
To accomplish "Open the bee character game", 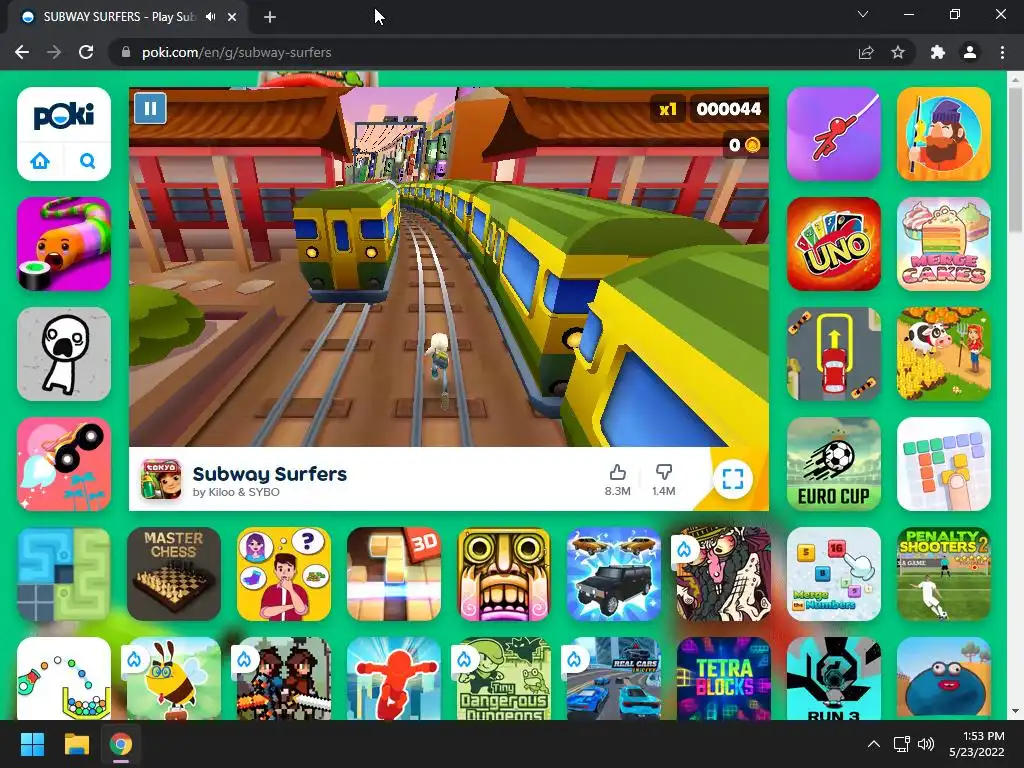I will pos(174,679).
